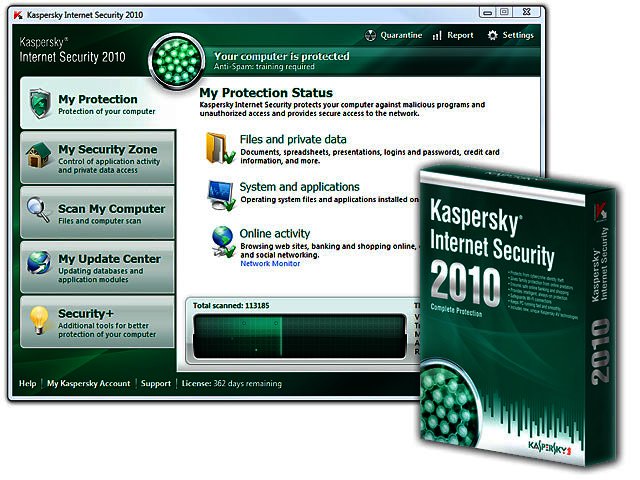Switch to the My Security Zone tab

107,157
